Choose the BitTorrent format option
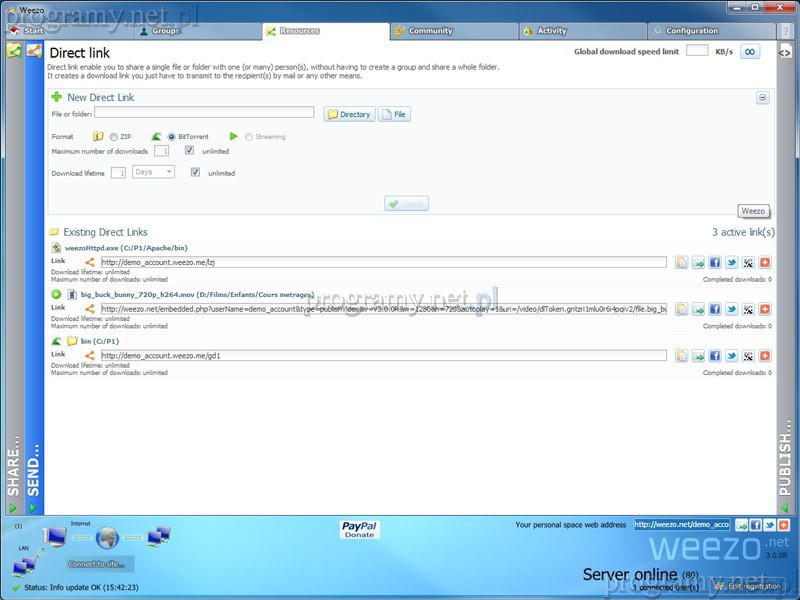The width and height of the screenshot is (800, 600). (171, 137)
